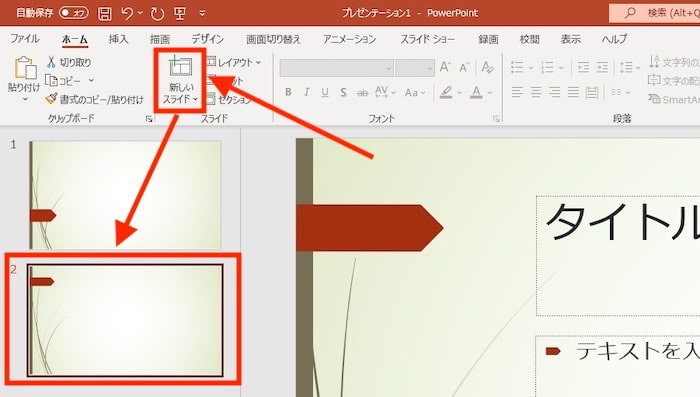Clear all formatting icon
Image resolution: width=700 pixels, height=397 pixels.
[x=488, y=67]
